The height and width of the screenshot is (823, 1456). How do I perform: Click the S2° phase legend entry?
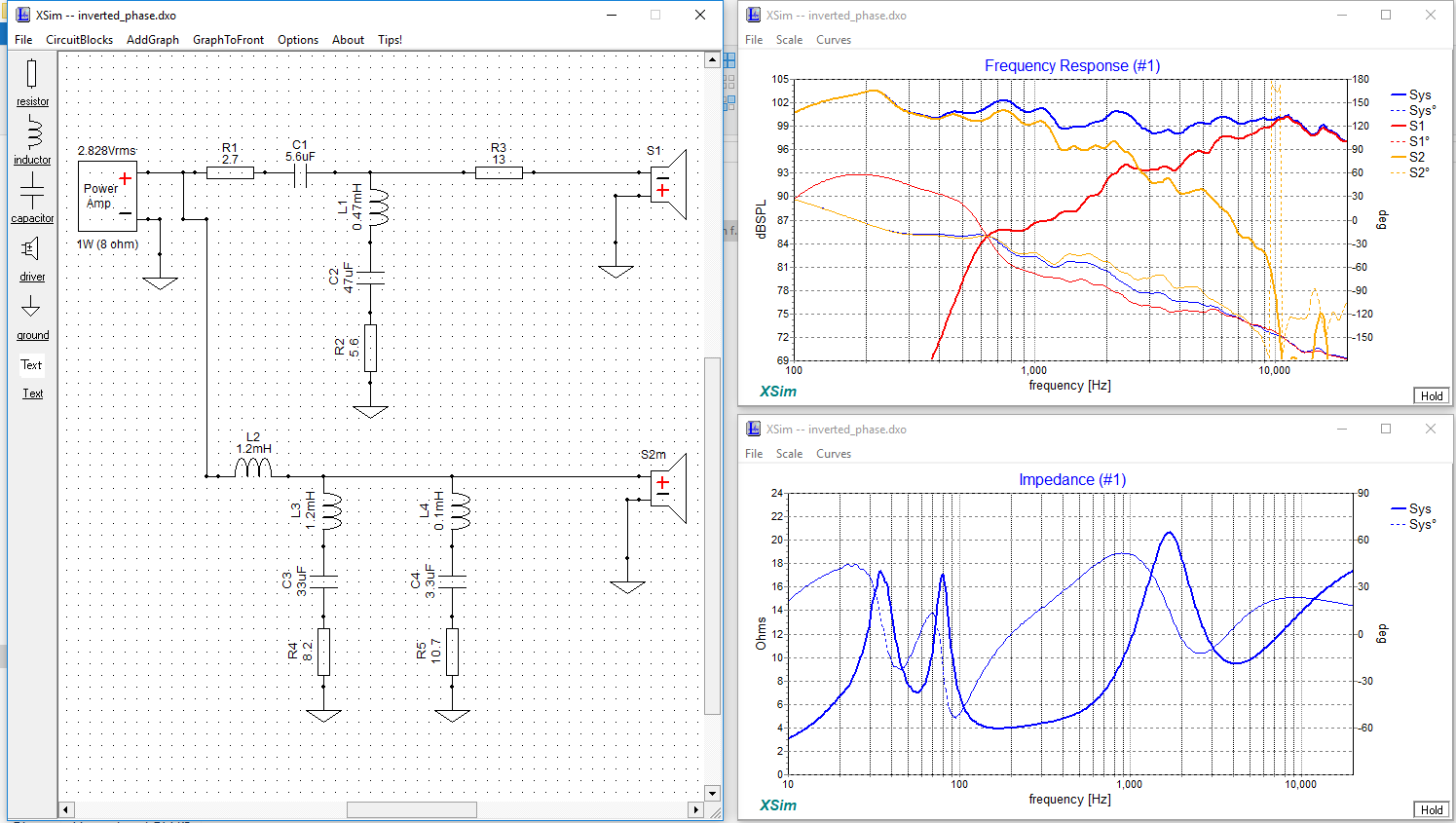(1410, 173)
